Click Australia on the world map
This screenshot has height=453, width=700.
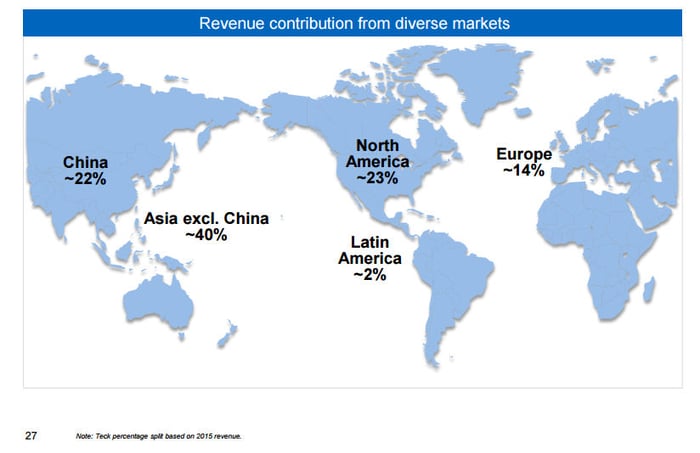coord(158,302)
